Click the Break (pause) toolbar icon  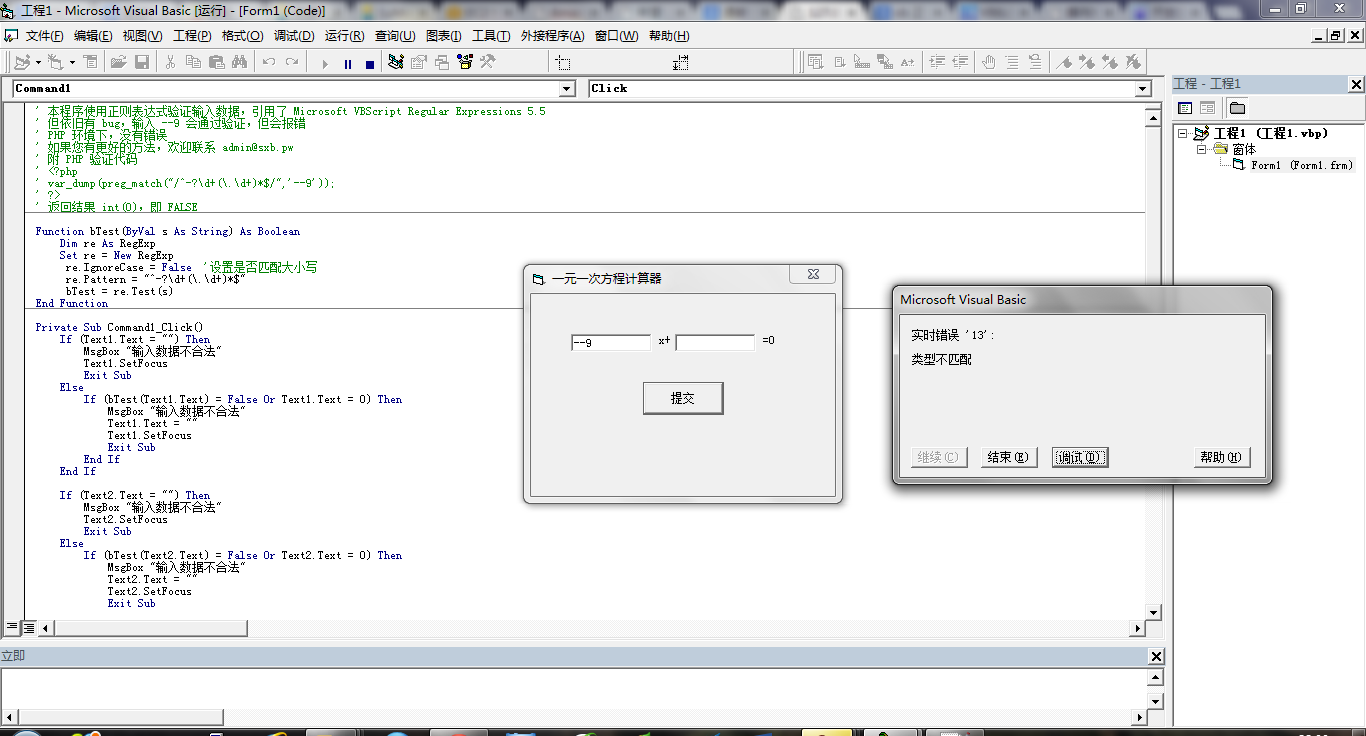pyautogui.click(x=347, y=63)
